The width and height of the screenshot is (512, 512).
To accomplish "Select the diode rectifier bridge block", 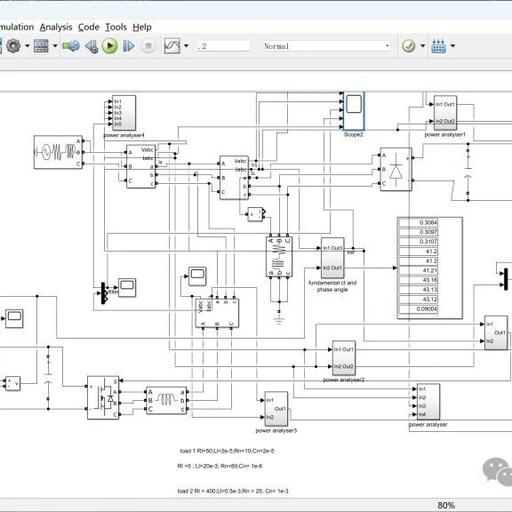I will pyautogui.click(x=396, y=169).
